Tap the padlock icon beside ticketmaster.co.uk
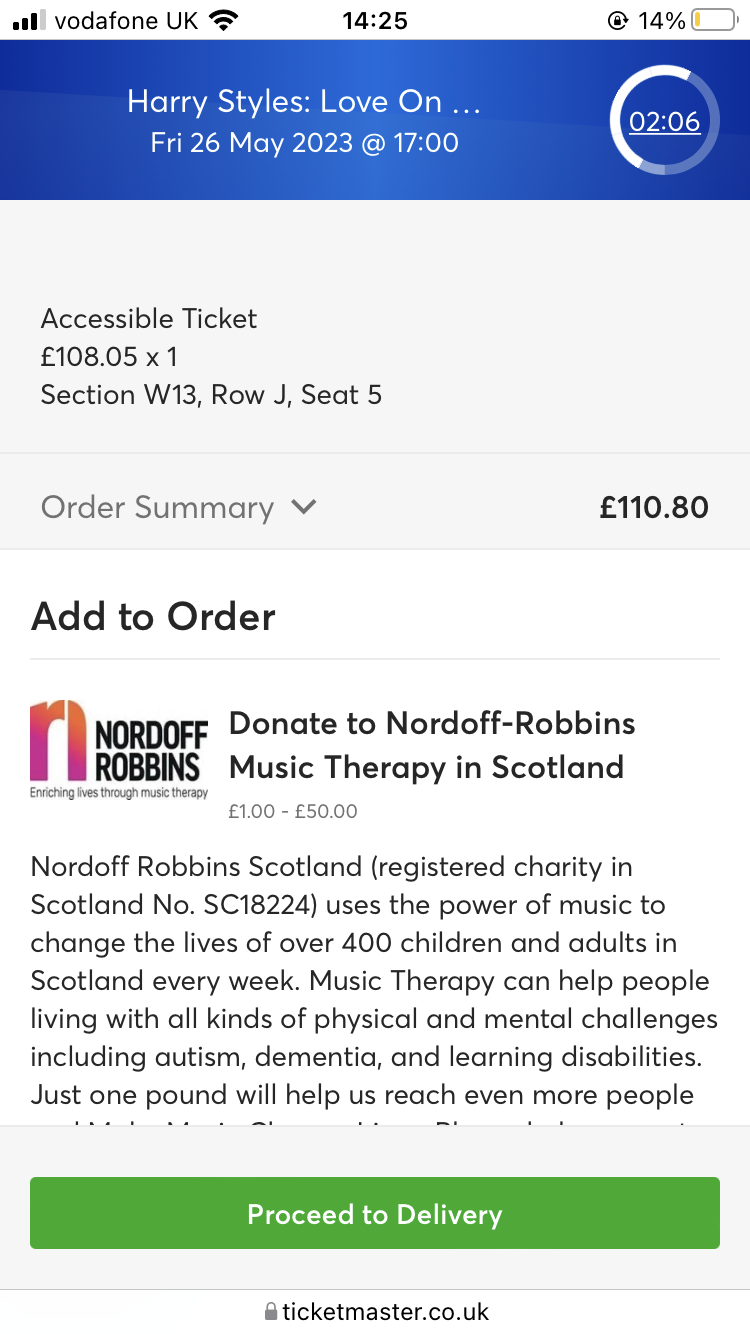The height and width of the screenshot is (1334, 750). 270,1311
